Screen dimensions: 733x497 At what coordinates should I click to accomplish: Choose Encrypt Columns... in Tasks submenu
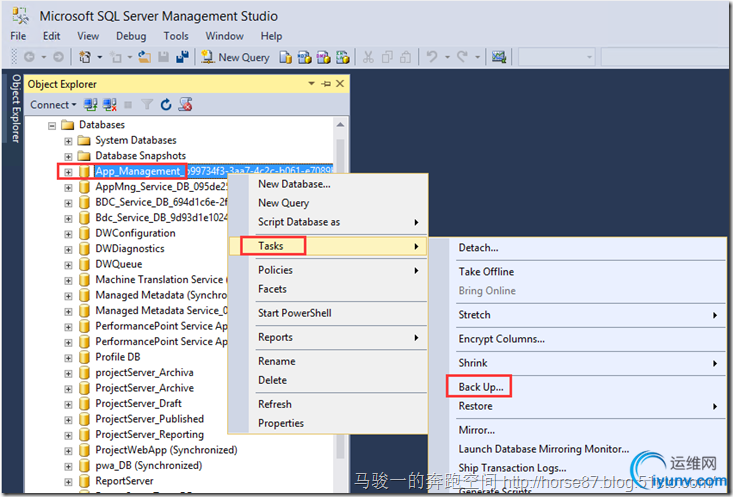click(577, 339)
